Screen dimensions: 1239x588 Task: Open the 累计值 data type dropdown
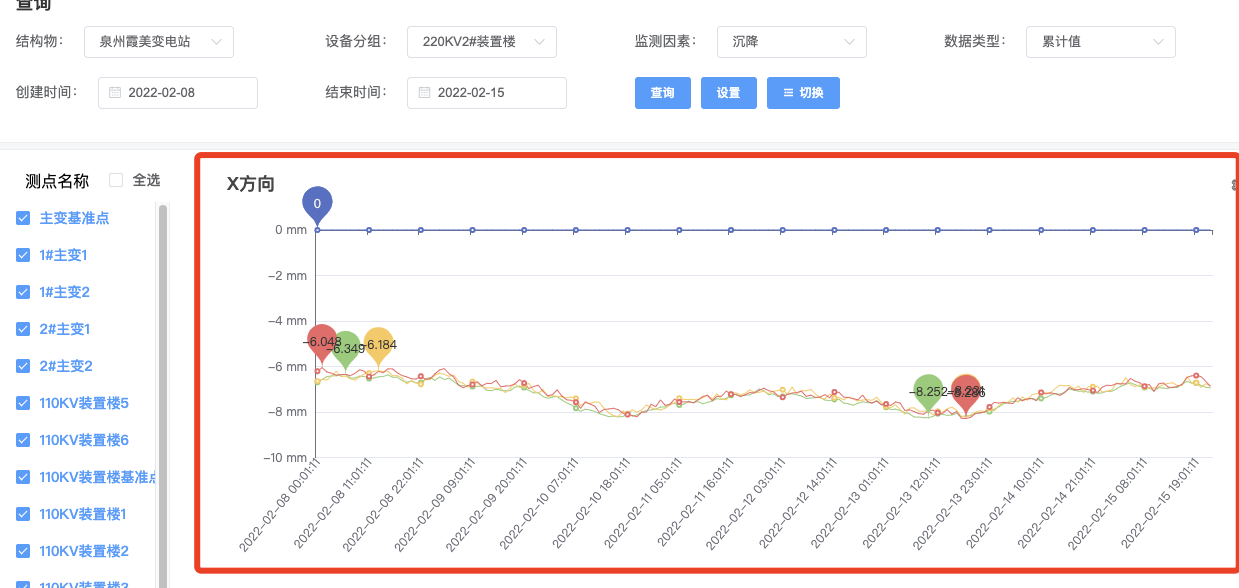point(1101,42)
